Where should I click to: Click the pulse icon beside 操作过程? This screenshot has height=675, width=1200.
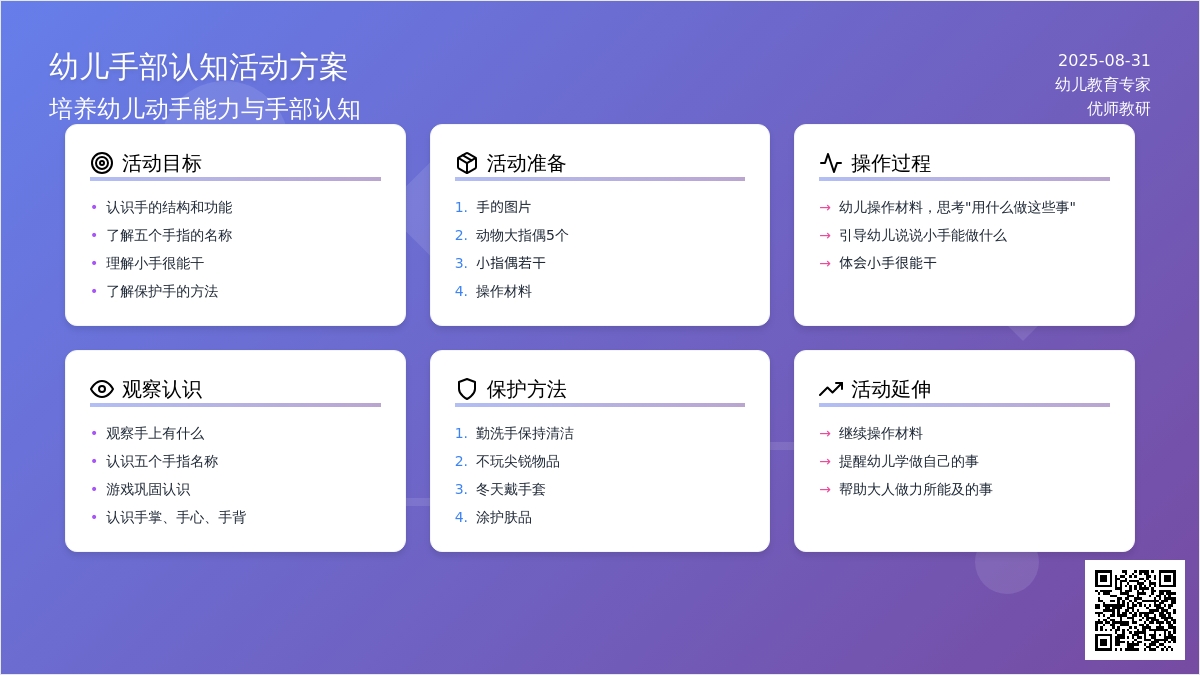pos(831,163)
